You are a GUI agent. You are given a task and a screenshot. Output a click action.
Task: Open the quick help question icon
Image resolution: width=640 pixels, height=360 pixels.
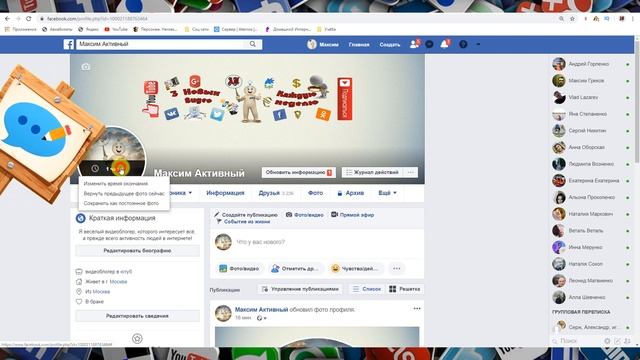click(x=463, y=44)
